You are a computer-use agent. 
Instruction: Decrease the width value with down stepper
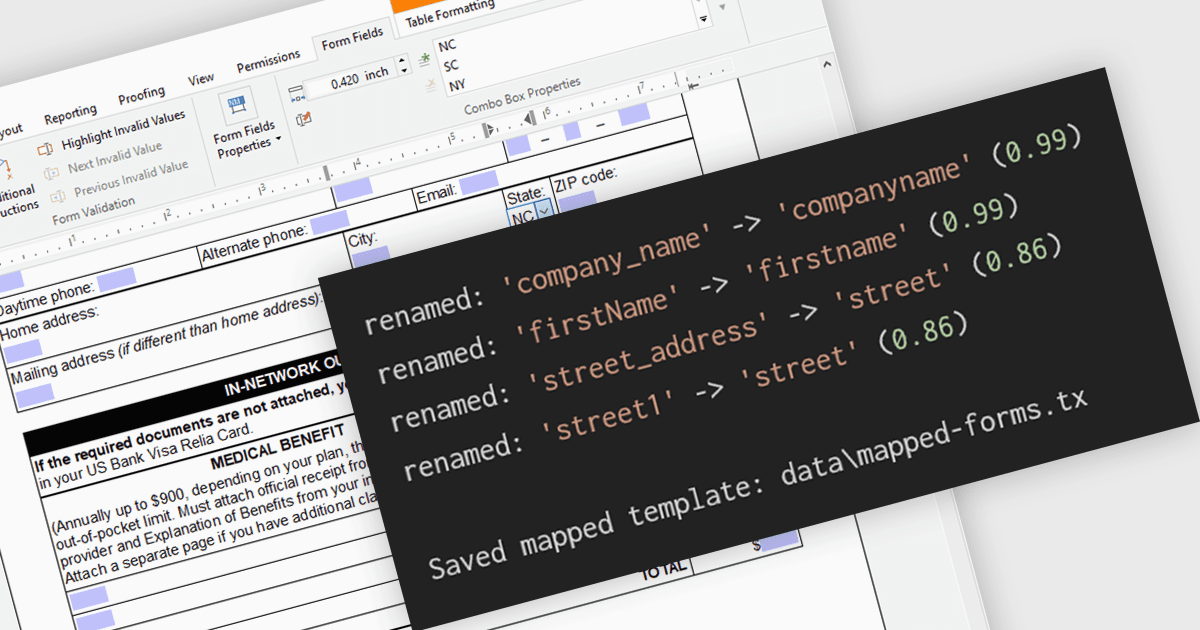pyautogui.click(x=404, y=72)
